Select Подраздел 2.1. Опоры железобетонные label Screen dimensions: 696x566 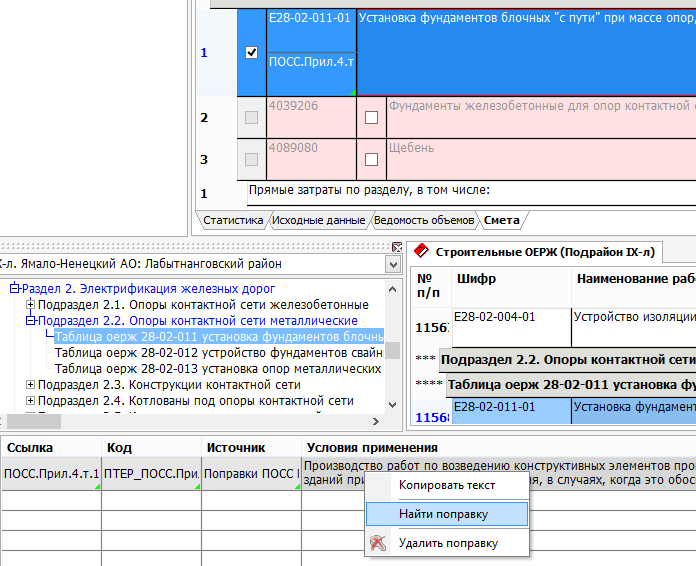(x=203, y=305)
